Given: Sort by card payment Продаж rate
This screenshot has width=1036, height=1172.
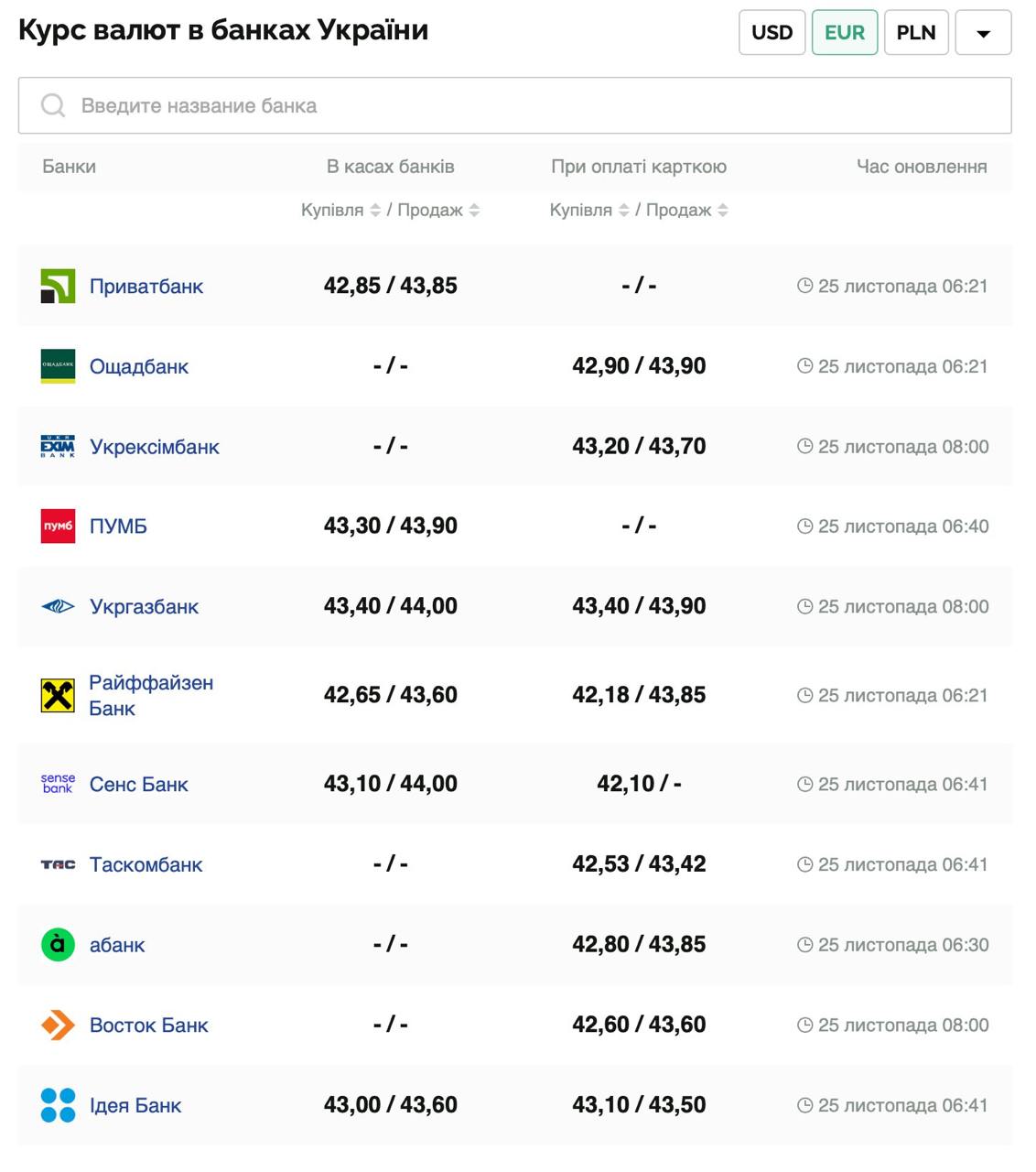Looking at the screenshot, I should tap(723, 211).
